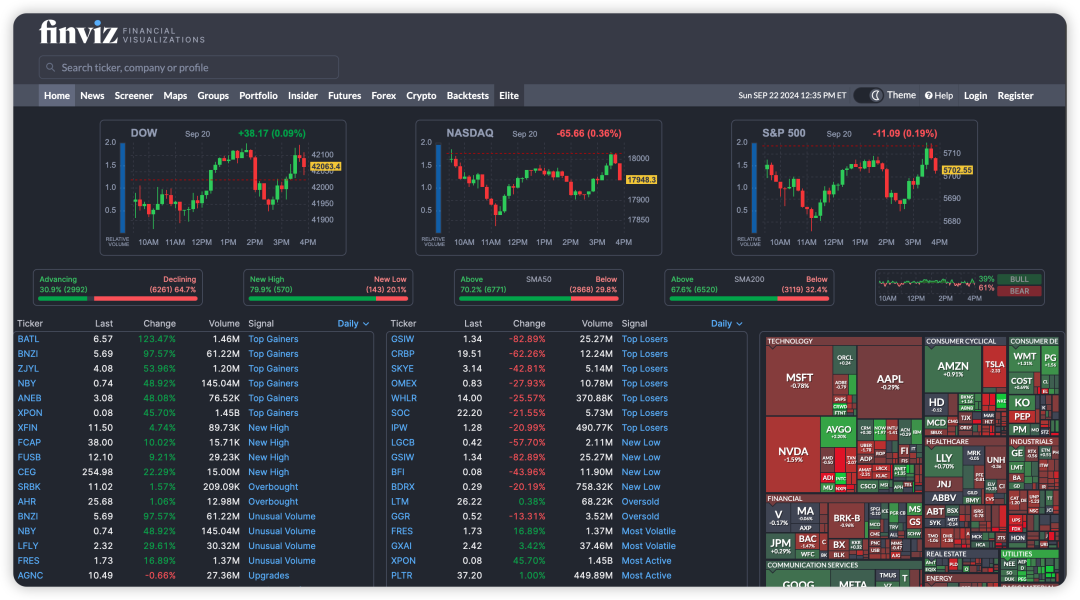
Task: Open the Forex page
Action: (x=384, y=96)
